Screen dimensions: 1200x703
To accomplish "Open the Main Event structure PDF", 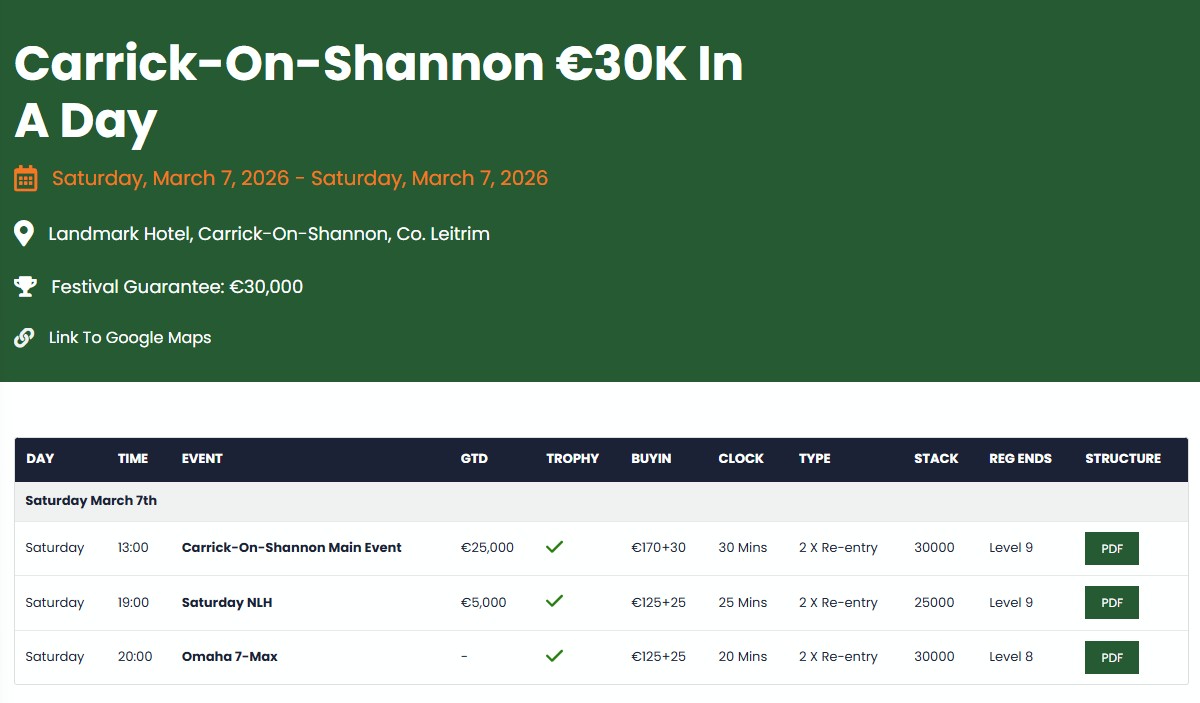I will (1111, 548).
